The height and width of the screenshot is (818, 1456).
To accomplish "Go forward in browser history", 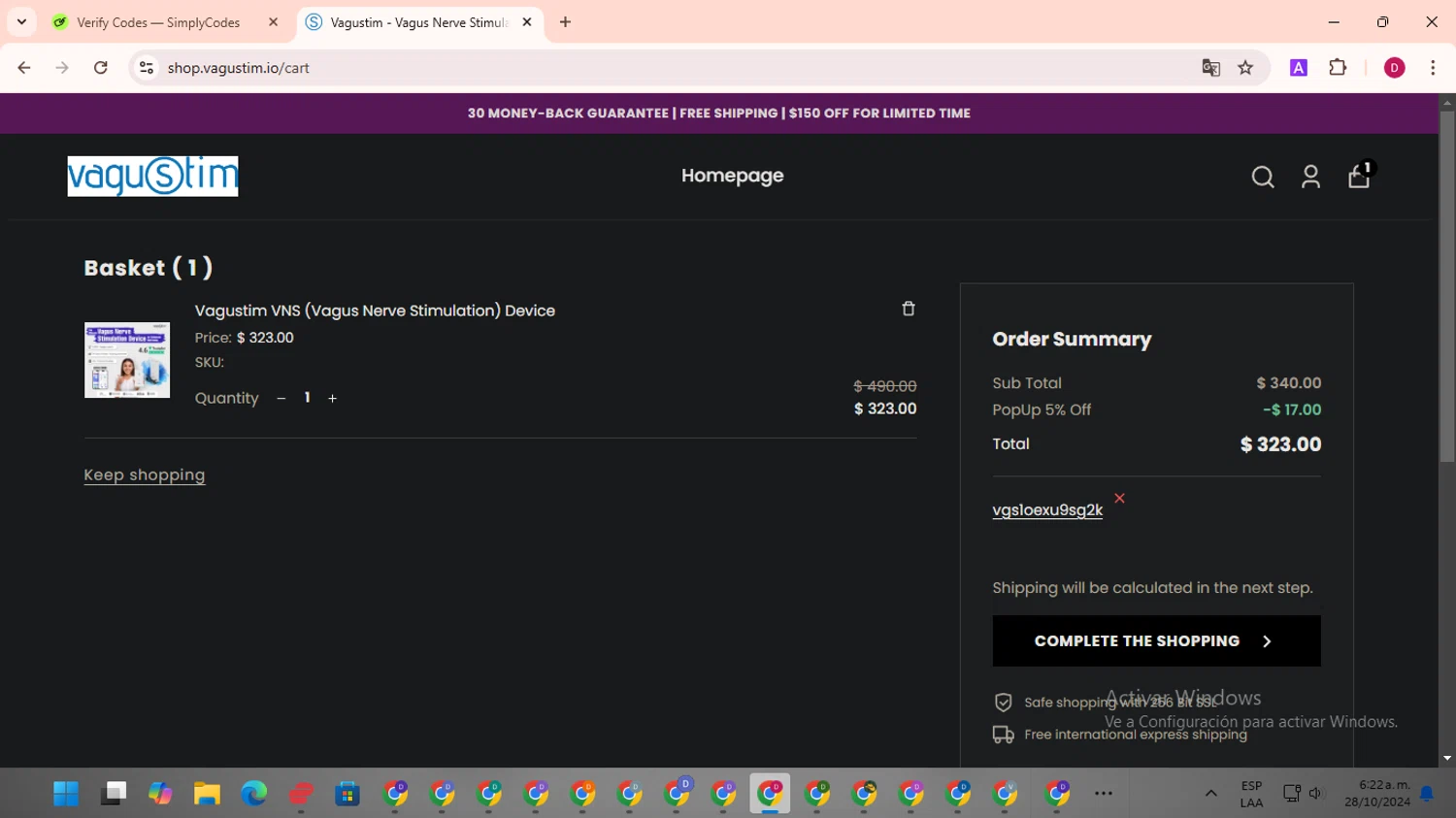I will click(x=62, y=68).
